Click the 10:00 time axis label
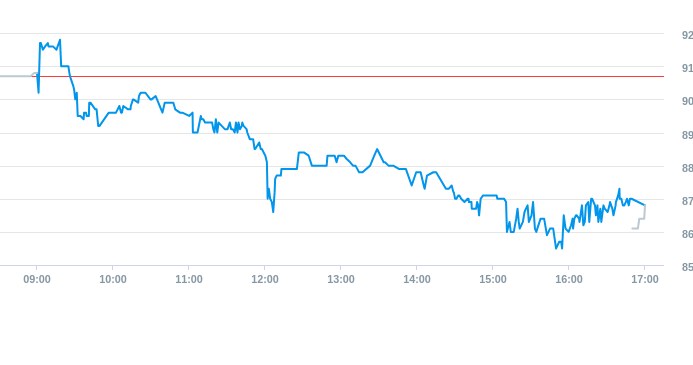The image size is (693, 365). (x=113, y=279)
